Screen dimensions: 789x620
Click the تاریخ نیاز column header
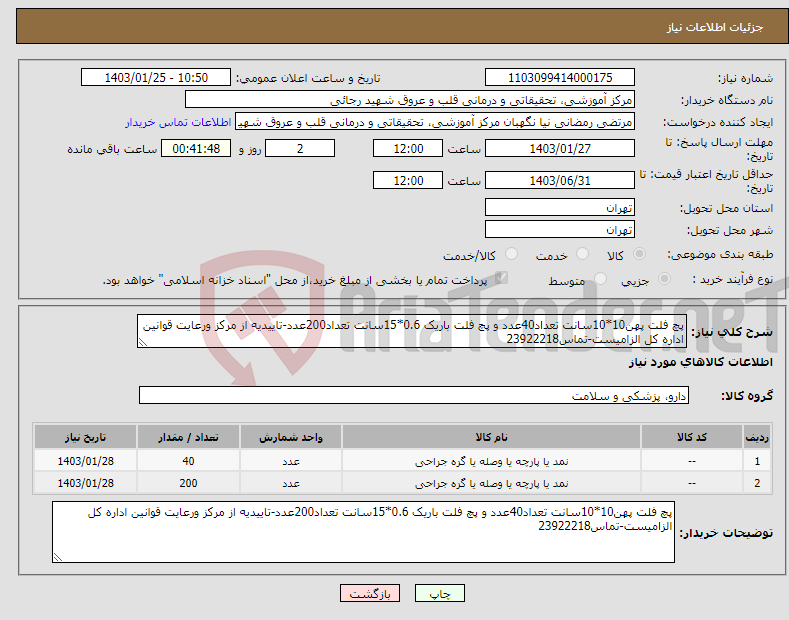click(x=86, y=437)
